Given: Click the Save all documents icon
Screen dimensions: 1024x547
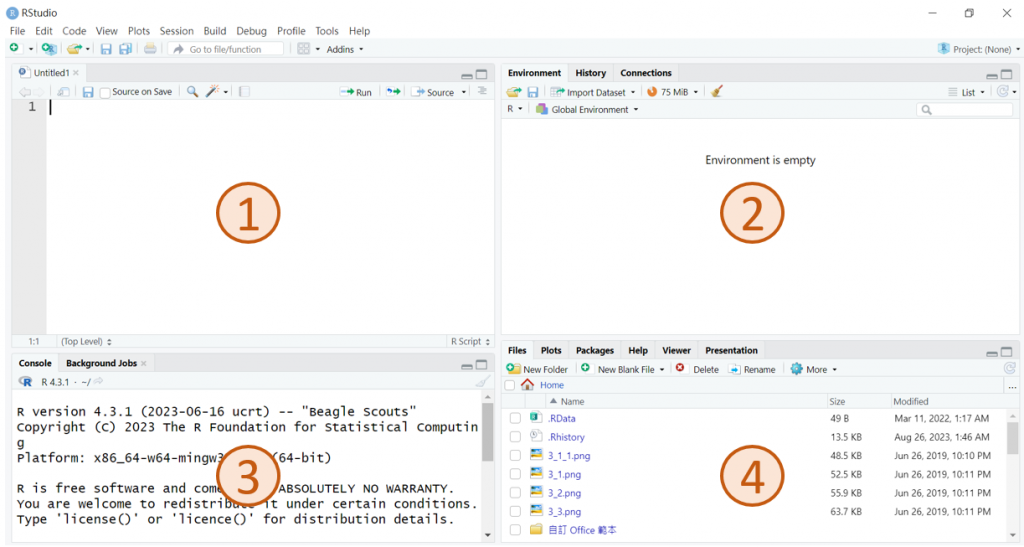Looking at the screenshot, I should pyautogui.click(x=125, y=49).
